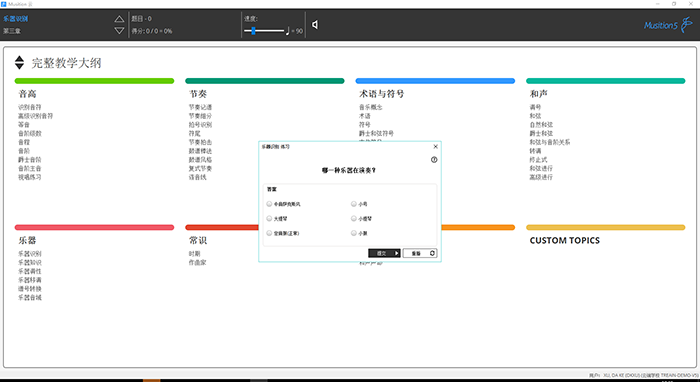Open the 自然和弦 topic
Viewport: 700px width, 382px height.
coord(541,125)
